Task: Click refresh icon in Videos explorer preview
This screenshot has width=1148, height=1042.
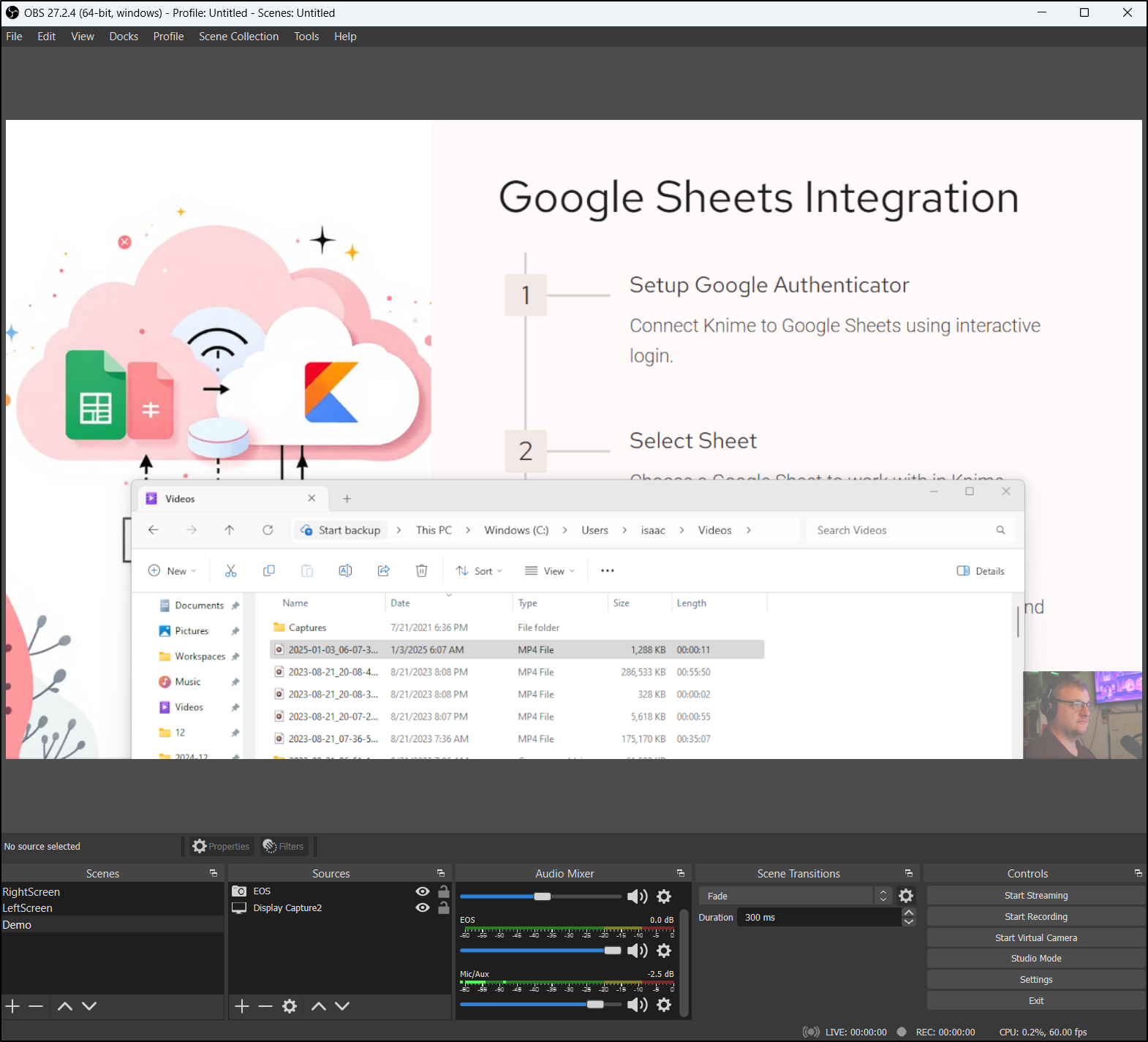Action: 268,530
